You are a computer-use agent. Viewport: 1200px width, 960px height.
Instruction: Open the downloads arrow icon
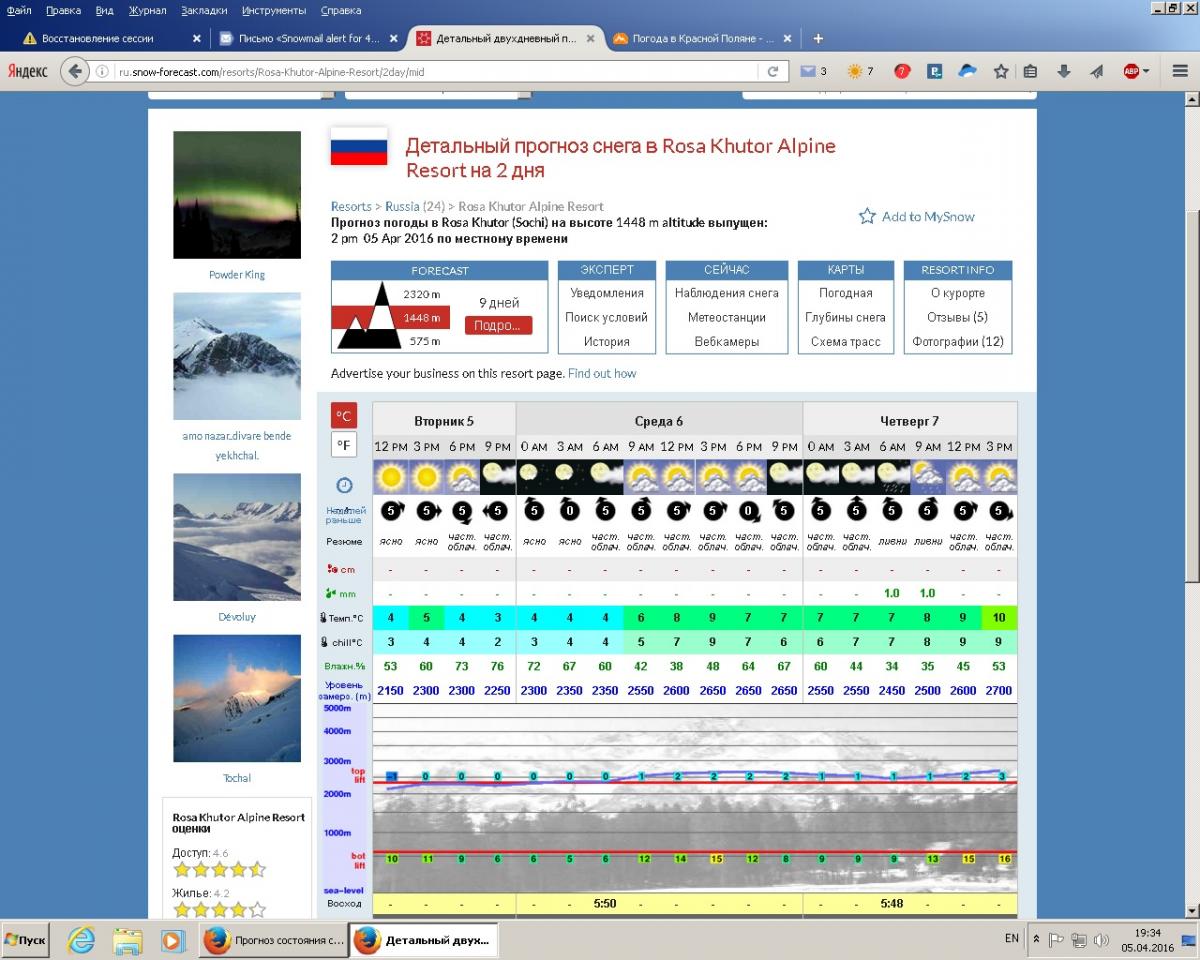pos(1064,71)
